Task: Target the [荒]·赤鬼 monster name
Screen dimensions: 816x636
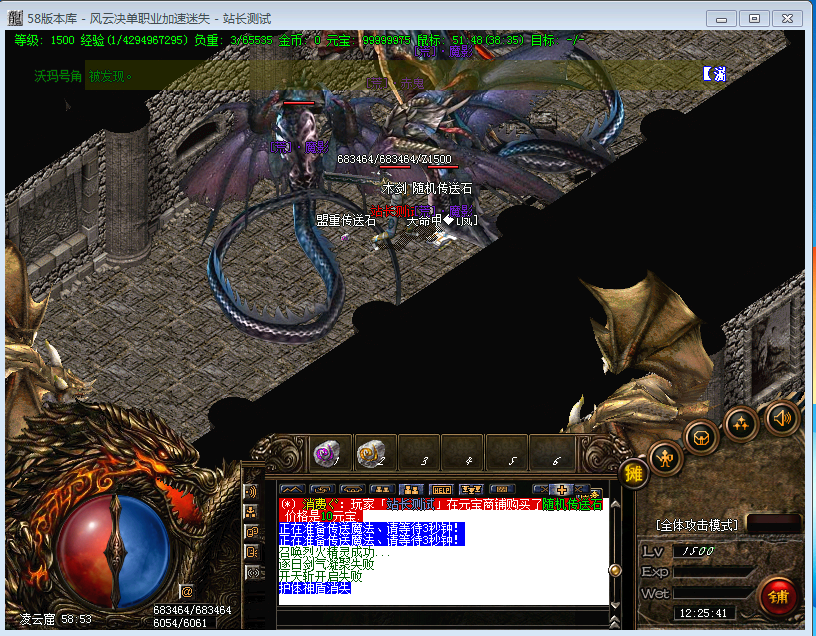Action: pyautogui.click(x=395, y=83)
